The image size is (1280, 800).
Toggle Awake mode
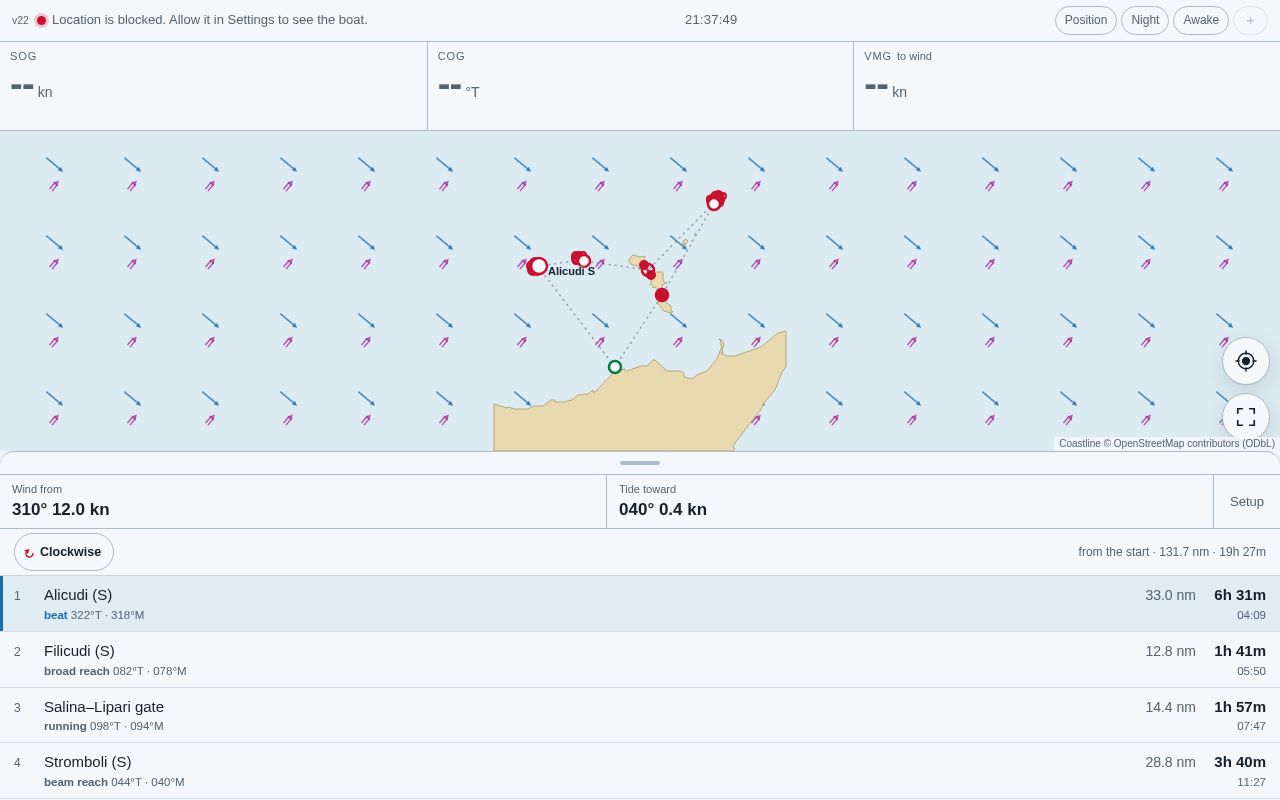click(1201, 20)
